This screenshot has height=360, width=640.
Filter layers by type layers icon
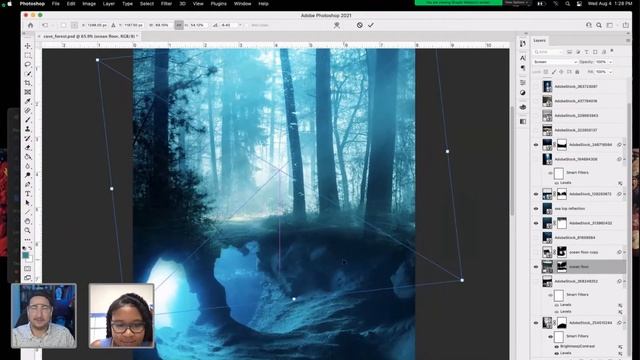(587, 52)
